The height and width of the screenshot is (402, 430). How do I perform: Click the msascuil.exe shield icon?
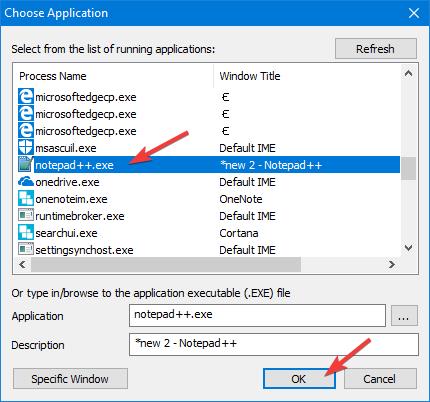pos(26,148)
